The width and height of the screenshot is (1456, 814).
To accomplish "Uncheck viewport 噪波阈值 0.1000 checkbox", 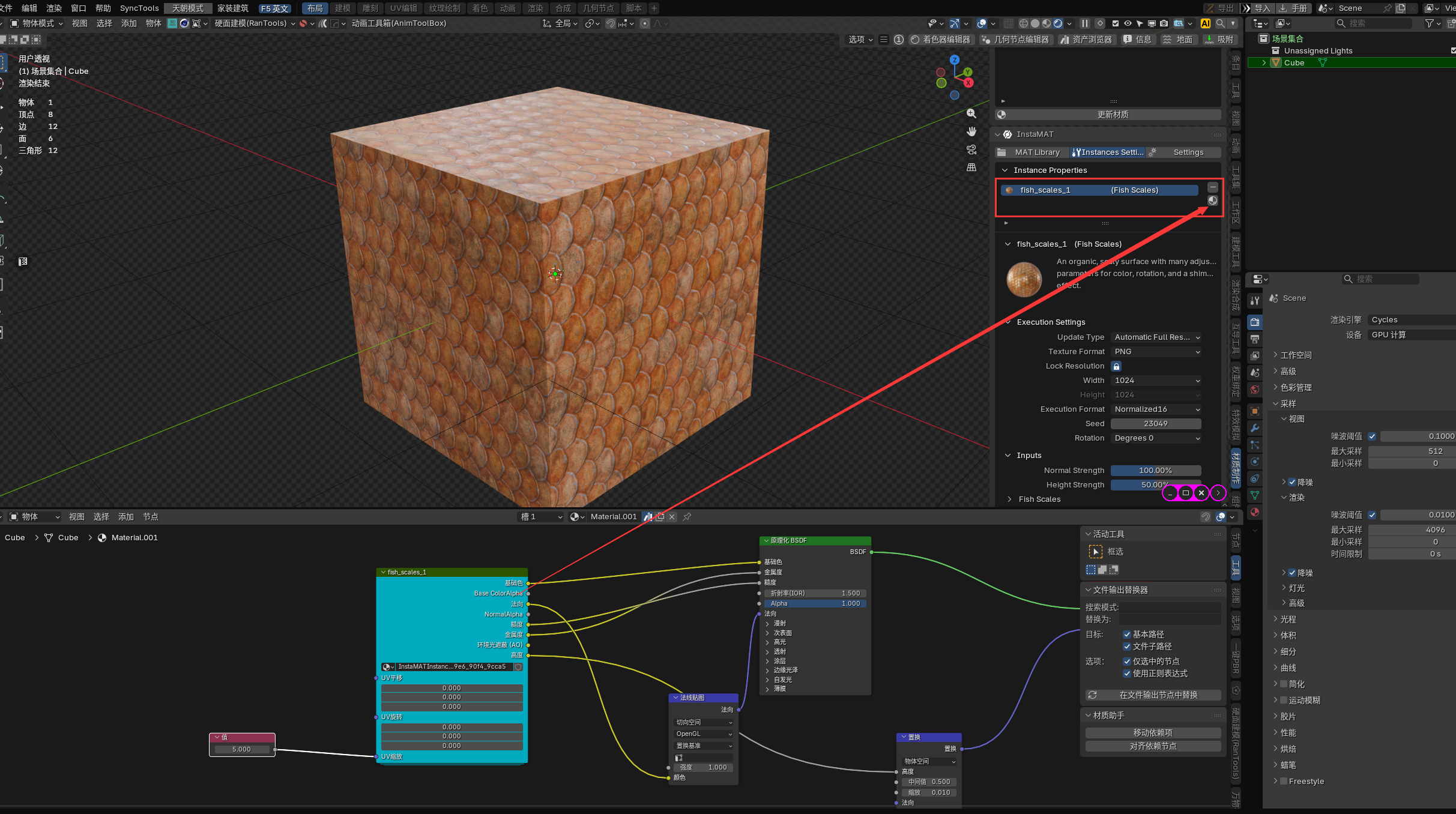I will point(1372,436).
